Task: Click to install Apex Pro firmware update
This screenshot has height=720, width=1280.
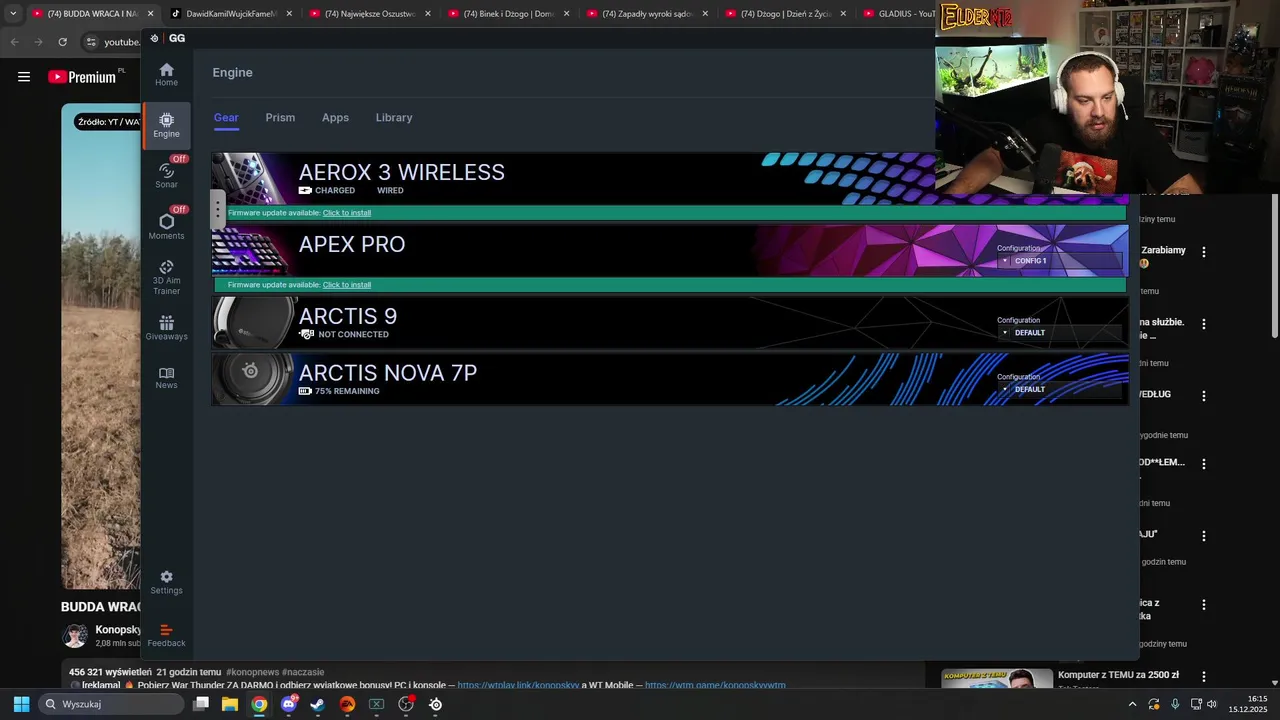Action: [x=346, y=285]
